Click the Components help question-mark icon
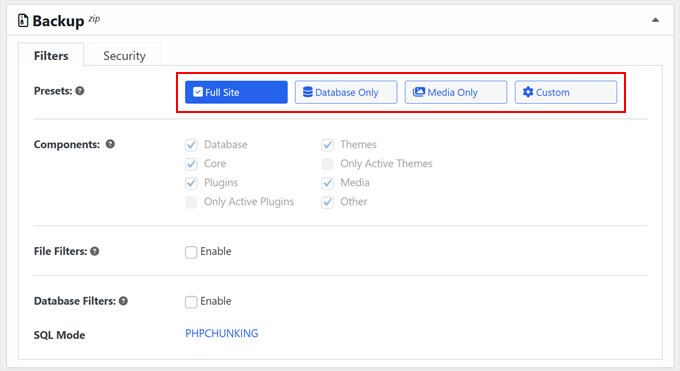The image size is (680, 371). pyautogui.click(x=110, y=144)
